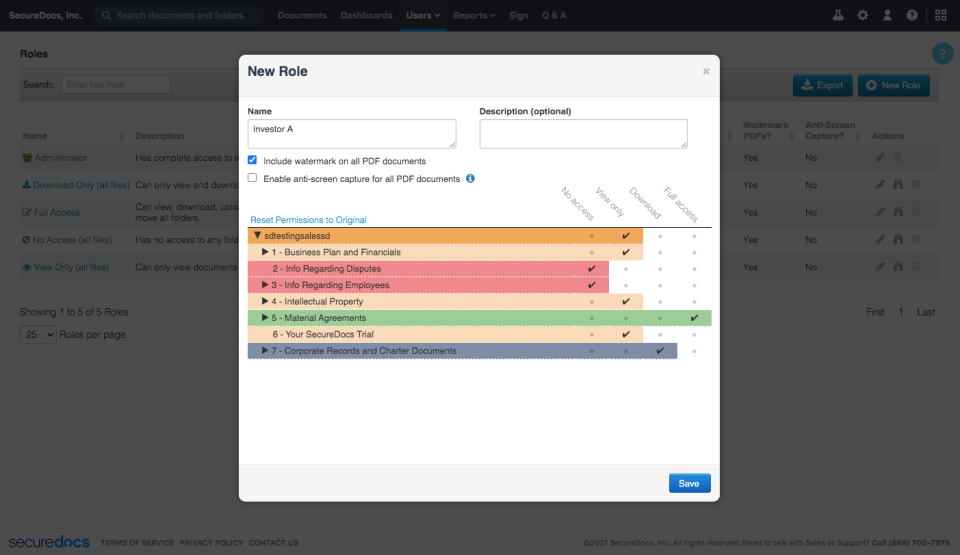The height and width of the screenshot is (555, 960).
Task: Open the help question mark icon
Action: (x=912, y=15)
